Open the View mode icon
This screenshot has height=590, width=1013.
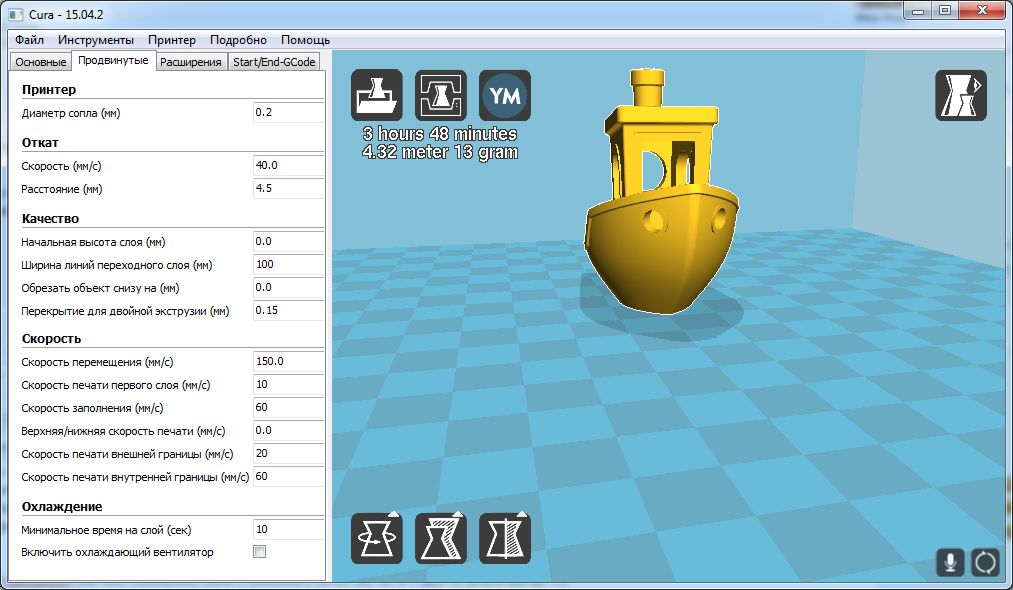coord(960,96)
